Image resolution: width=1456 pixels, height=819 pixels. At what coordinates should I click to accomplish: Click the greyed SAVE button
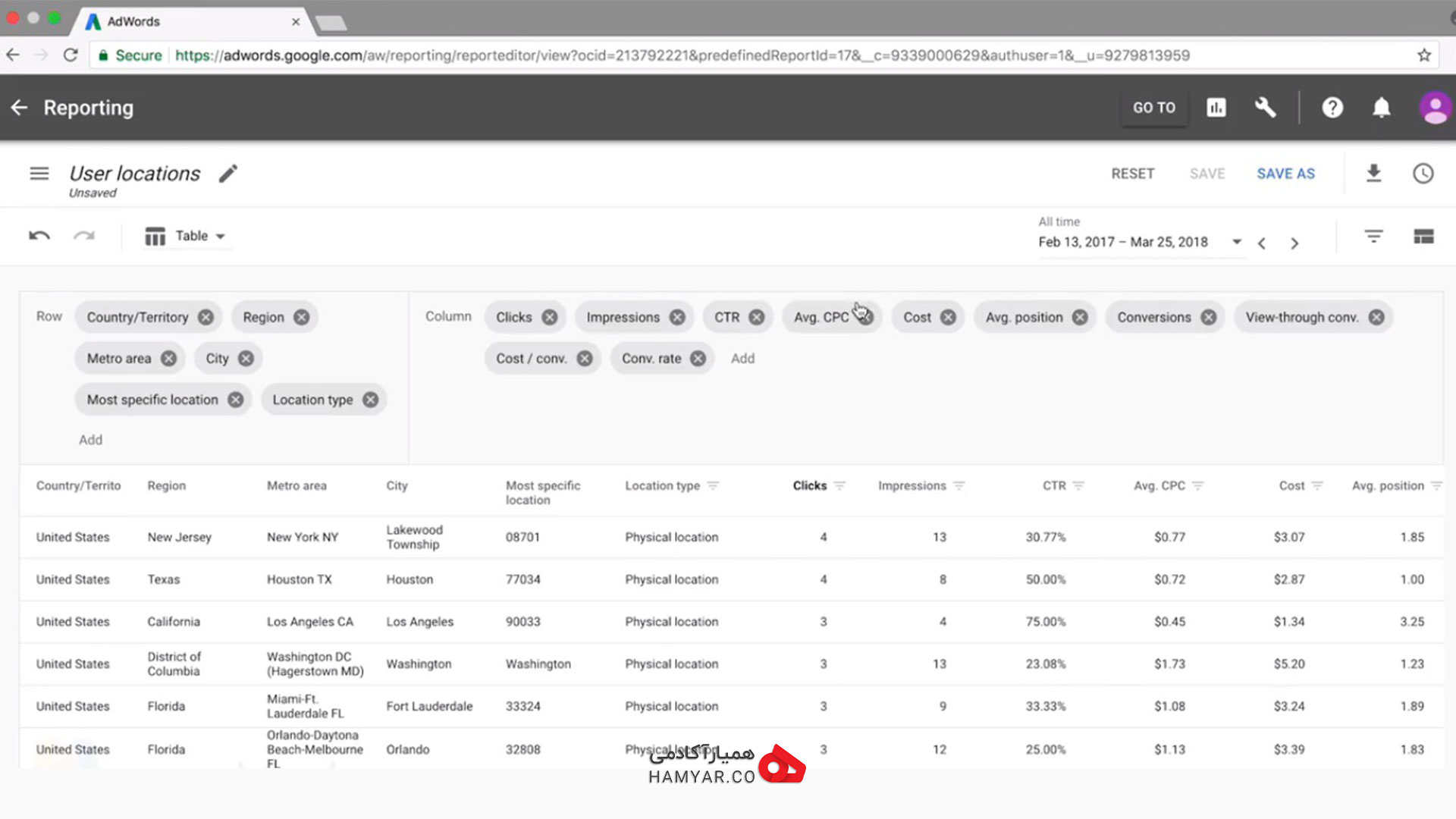pyautogui.click(x=1207, y=174)
